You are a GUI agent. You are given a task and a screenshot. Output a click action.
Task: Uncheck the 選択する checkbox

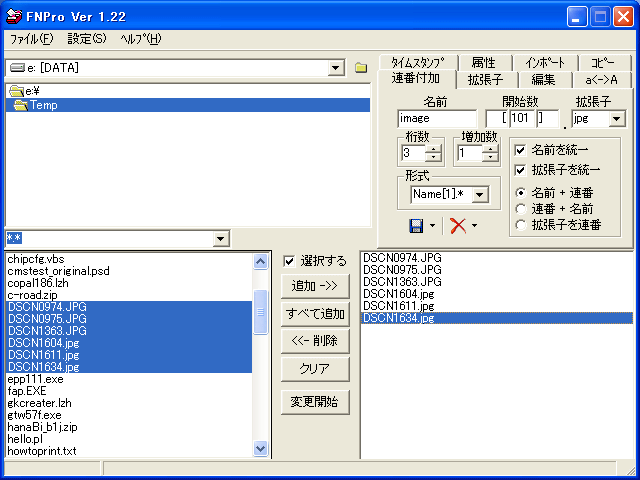point(290,261)
